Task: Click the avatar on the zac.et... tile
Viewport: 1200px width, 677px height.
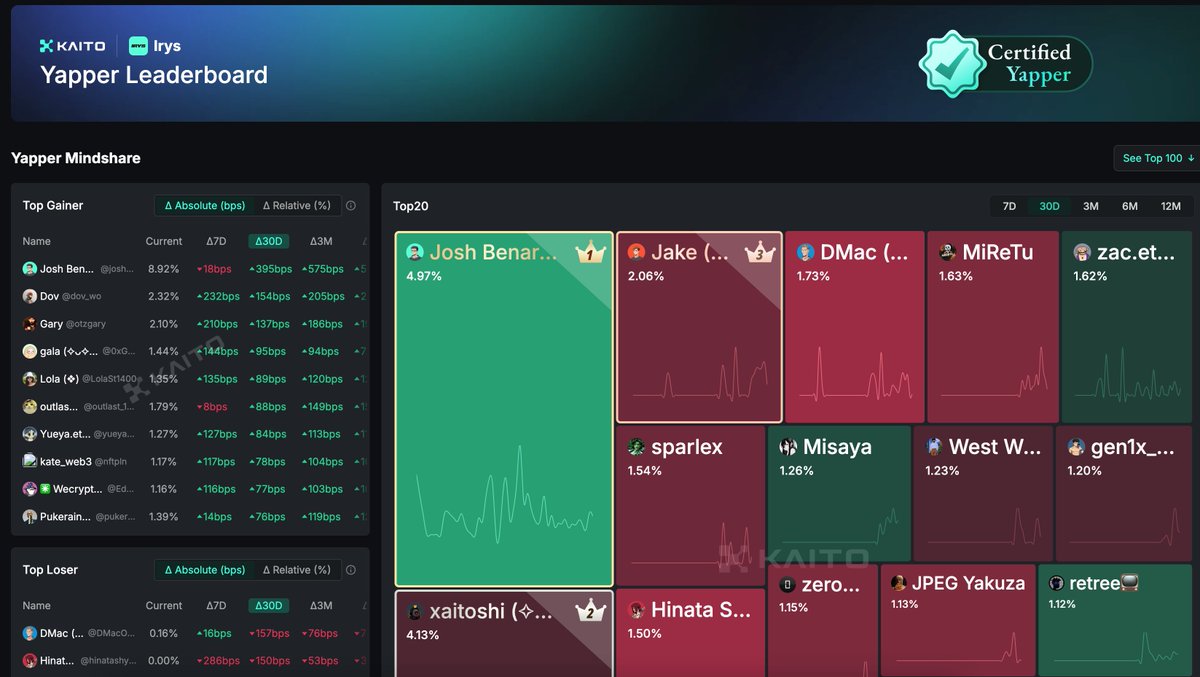Action: 1082,253
